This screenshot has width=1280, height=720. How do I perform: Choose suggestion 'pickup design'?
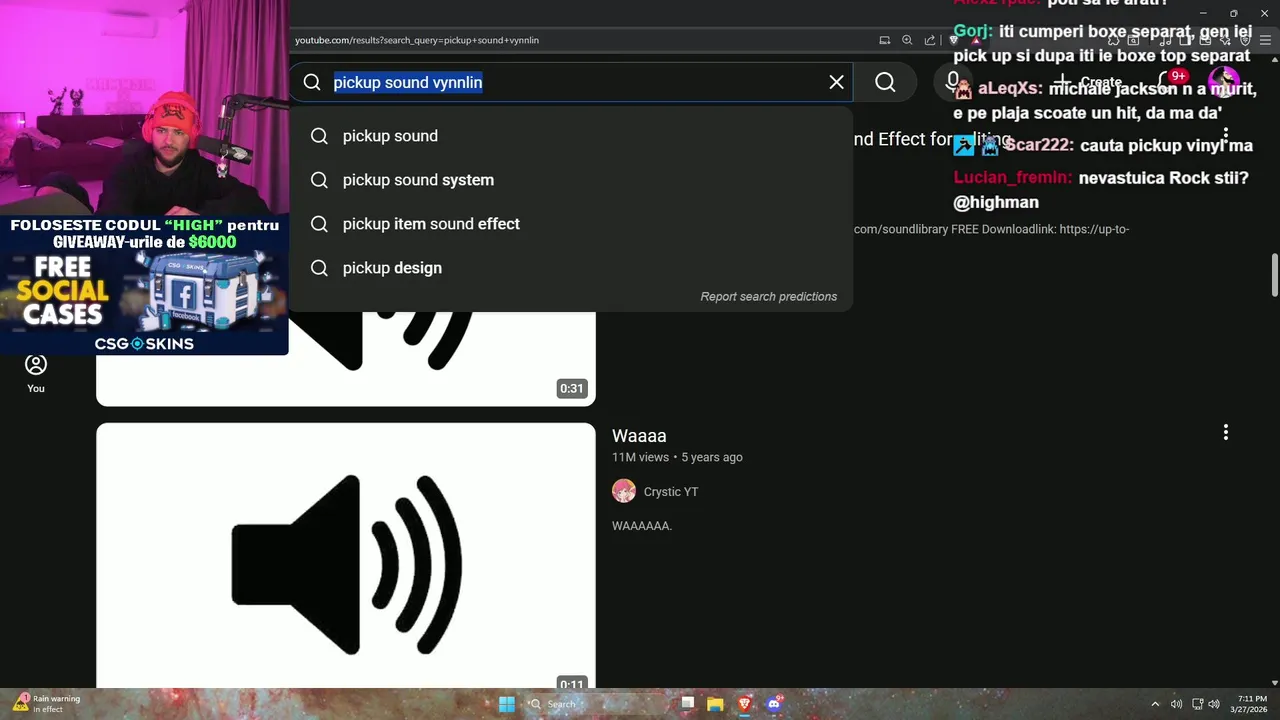pyautogui.click(x=570, y=268)
